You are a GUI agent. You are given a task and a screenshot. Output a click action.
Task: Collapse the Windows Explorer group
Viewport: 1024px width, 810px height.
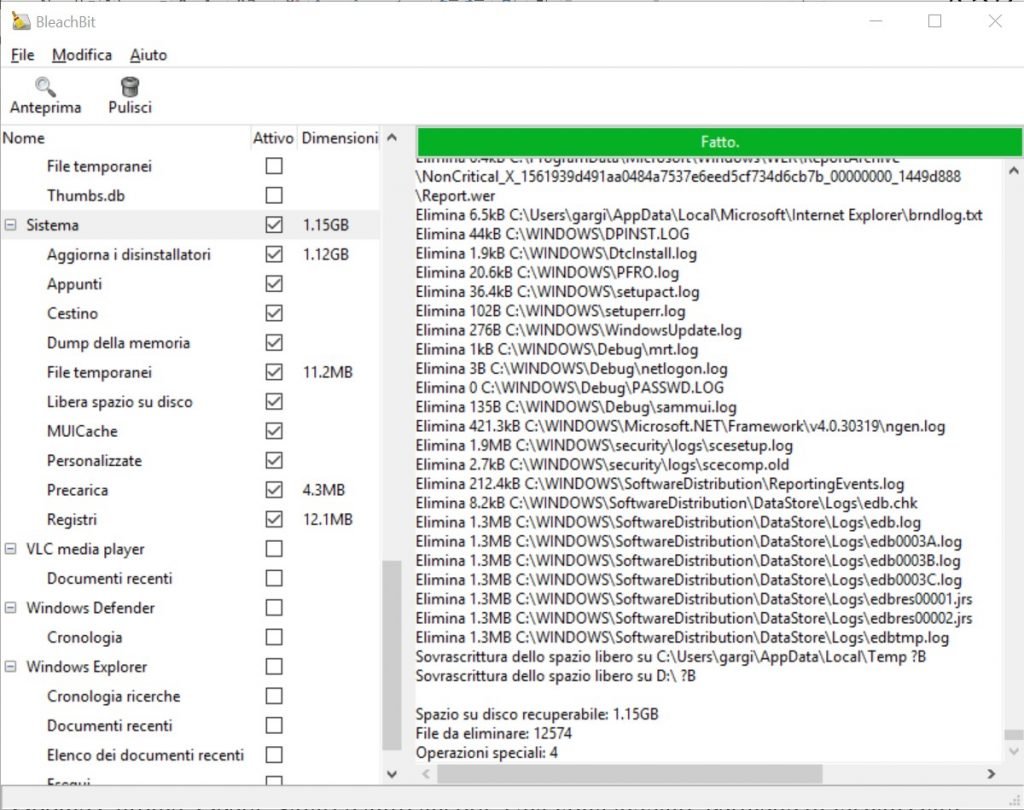(11, 667)
